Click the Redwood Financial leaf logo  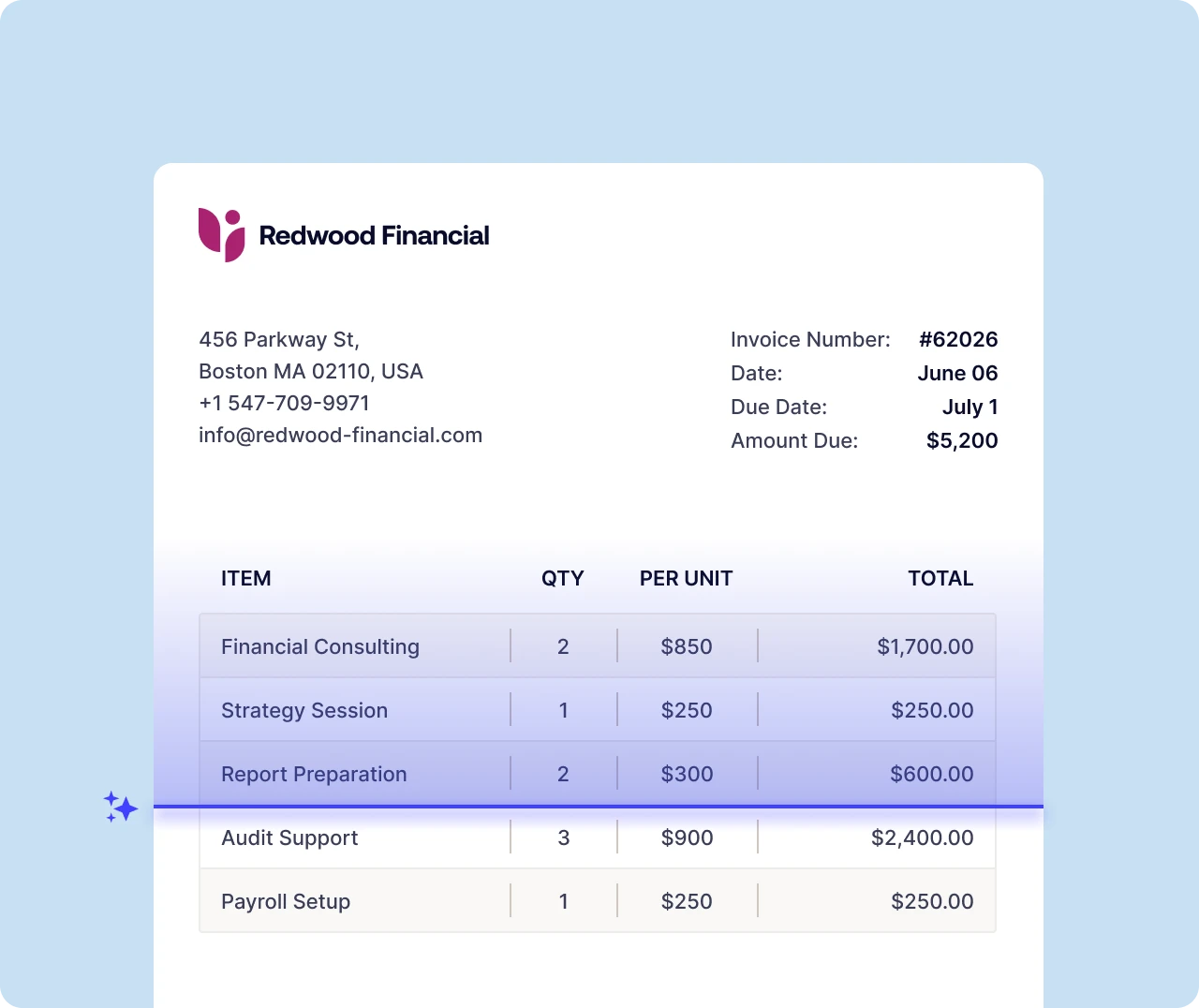221,234
